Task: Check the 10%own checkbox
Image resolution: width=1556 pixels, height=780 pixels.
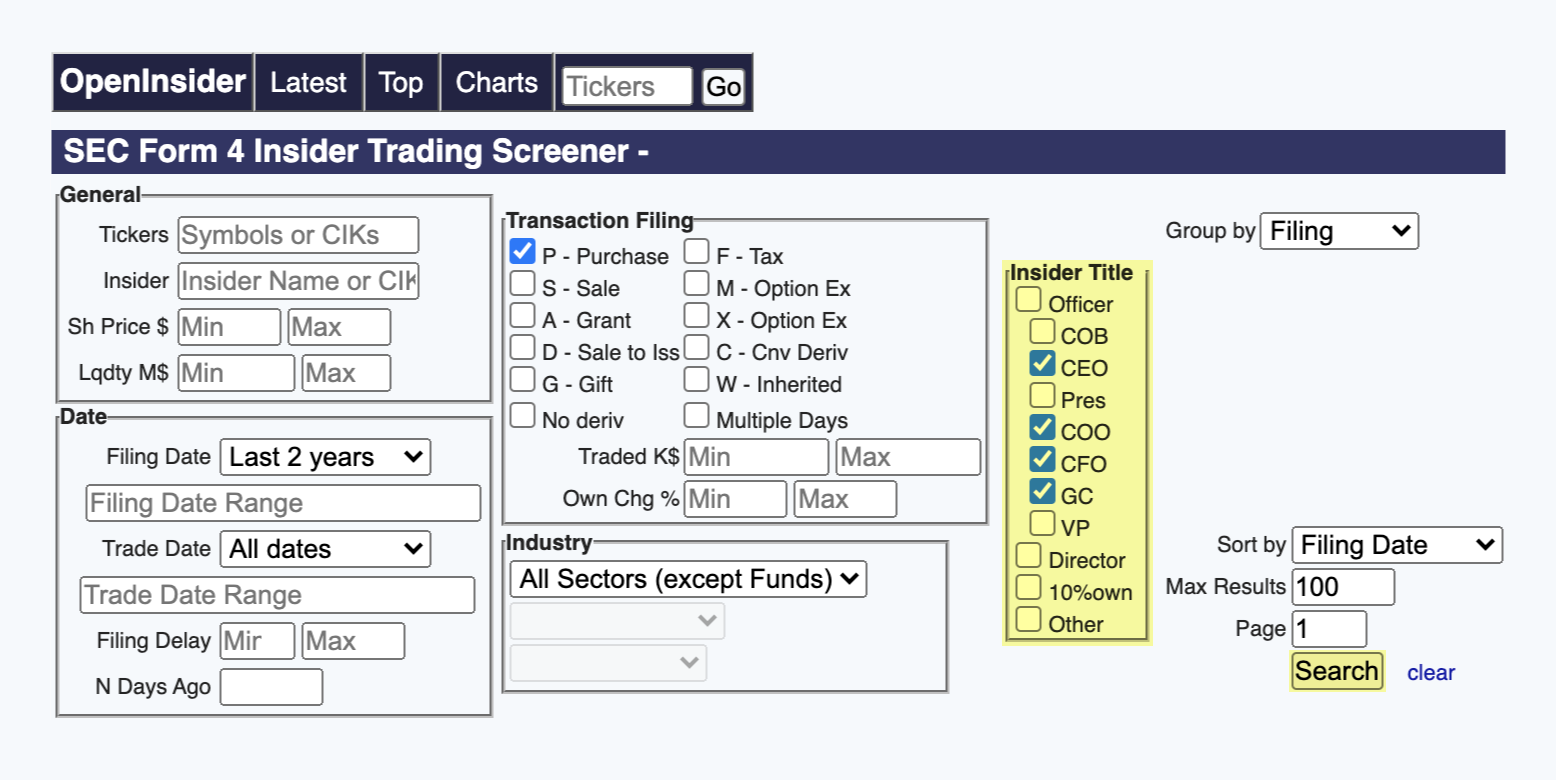Action: point(1028,589)
